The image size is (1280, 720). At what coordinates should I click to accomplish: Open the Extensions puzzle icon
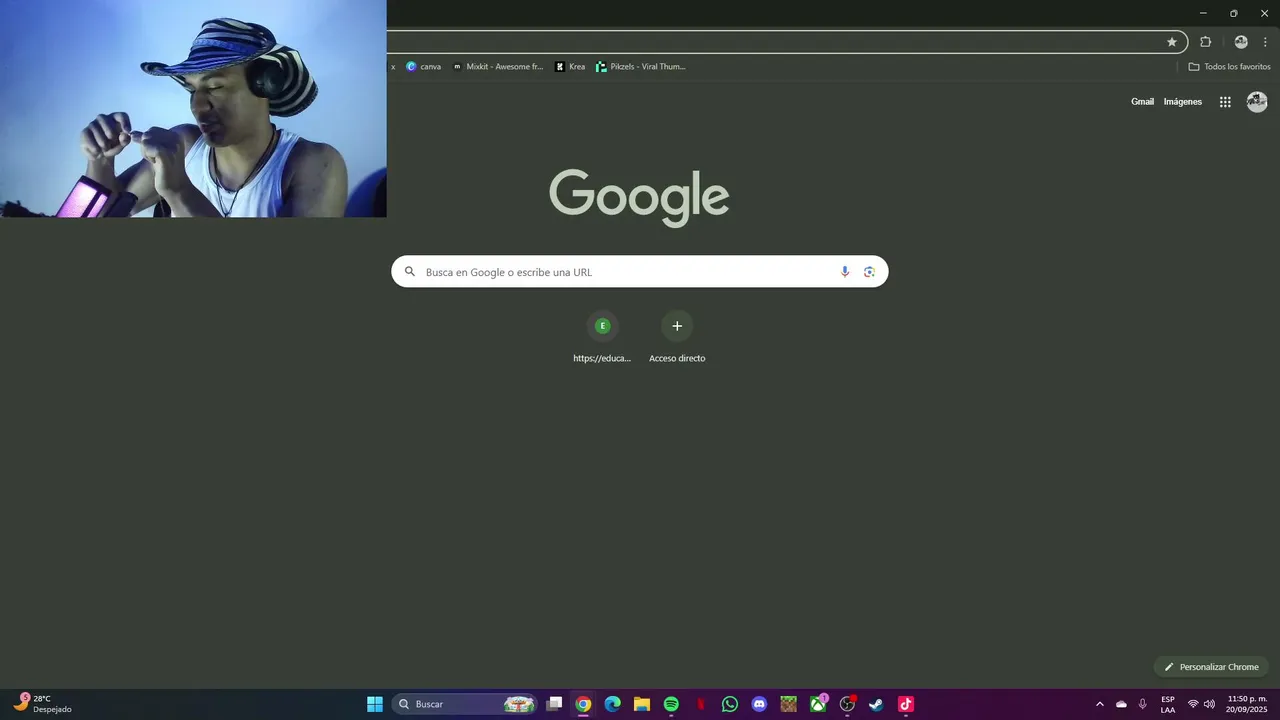pos(1205,42)
